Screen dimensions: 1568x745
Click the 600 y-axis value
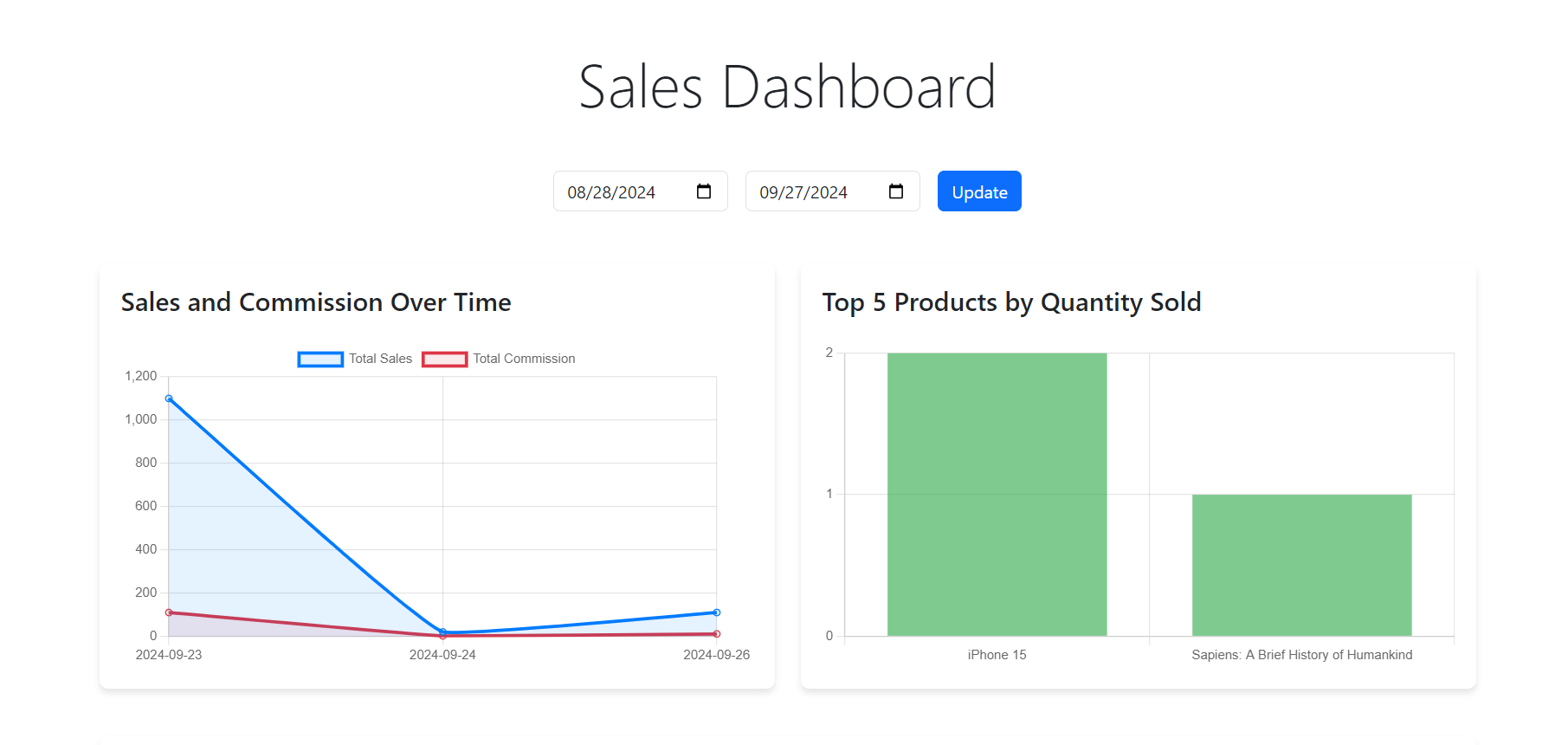point(146,506)
